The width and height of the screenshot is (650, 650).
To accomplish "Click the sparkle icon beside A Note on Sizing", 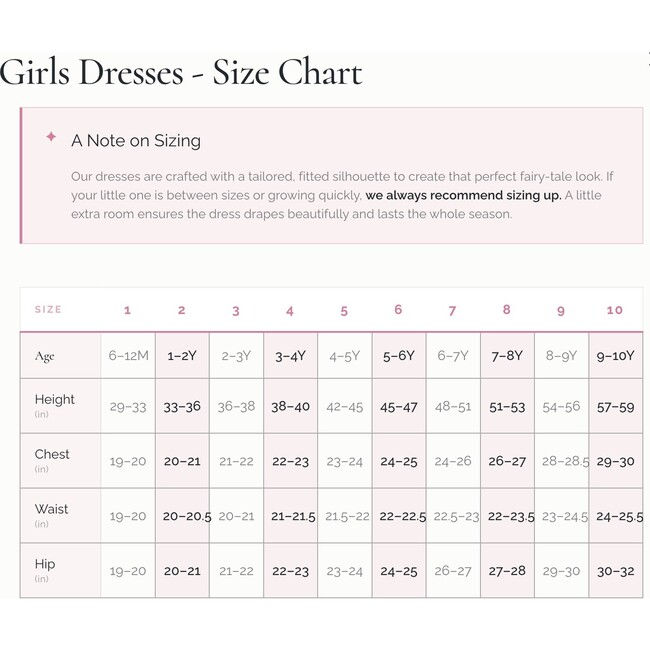I will [51, 137].
